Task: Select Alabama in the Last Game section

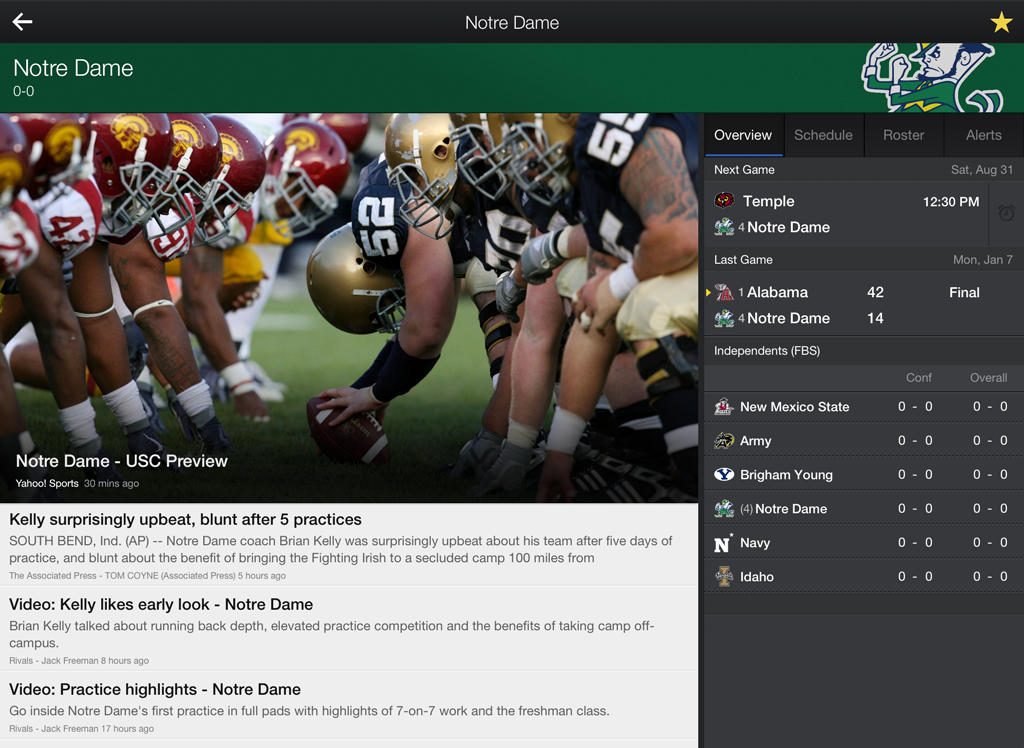Action: (777, 292)
